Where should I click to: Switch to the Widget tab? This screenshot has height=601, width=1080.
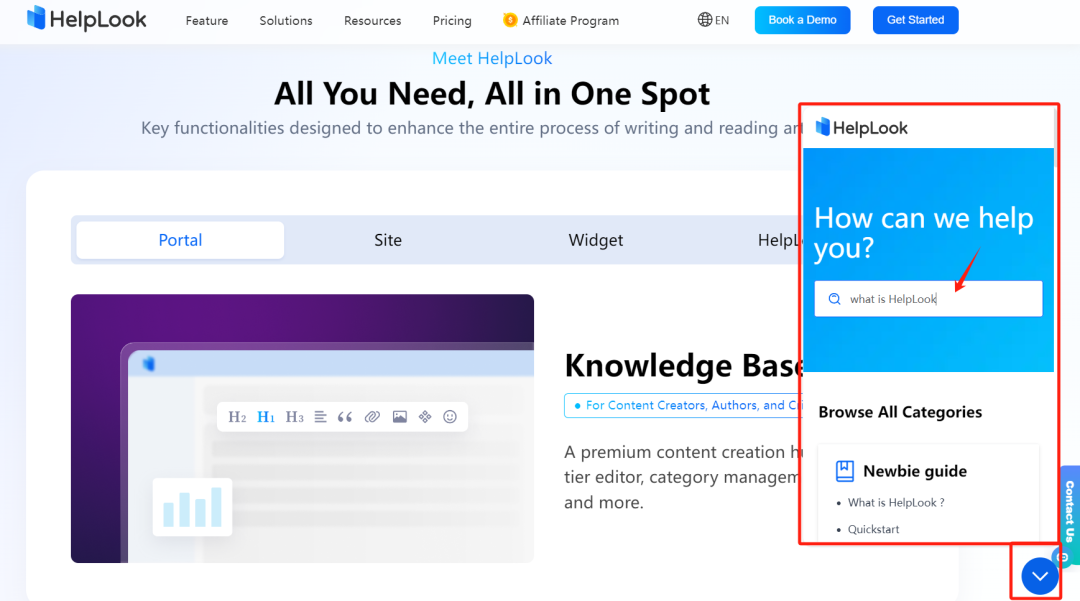pyautogui.click(x=595, y=240)
